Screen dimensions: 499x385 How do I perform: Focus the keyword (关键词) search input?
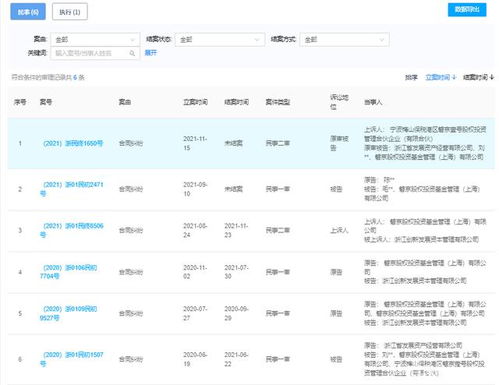(x=95, y=53)
